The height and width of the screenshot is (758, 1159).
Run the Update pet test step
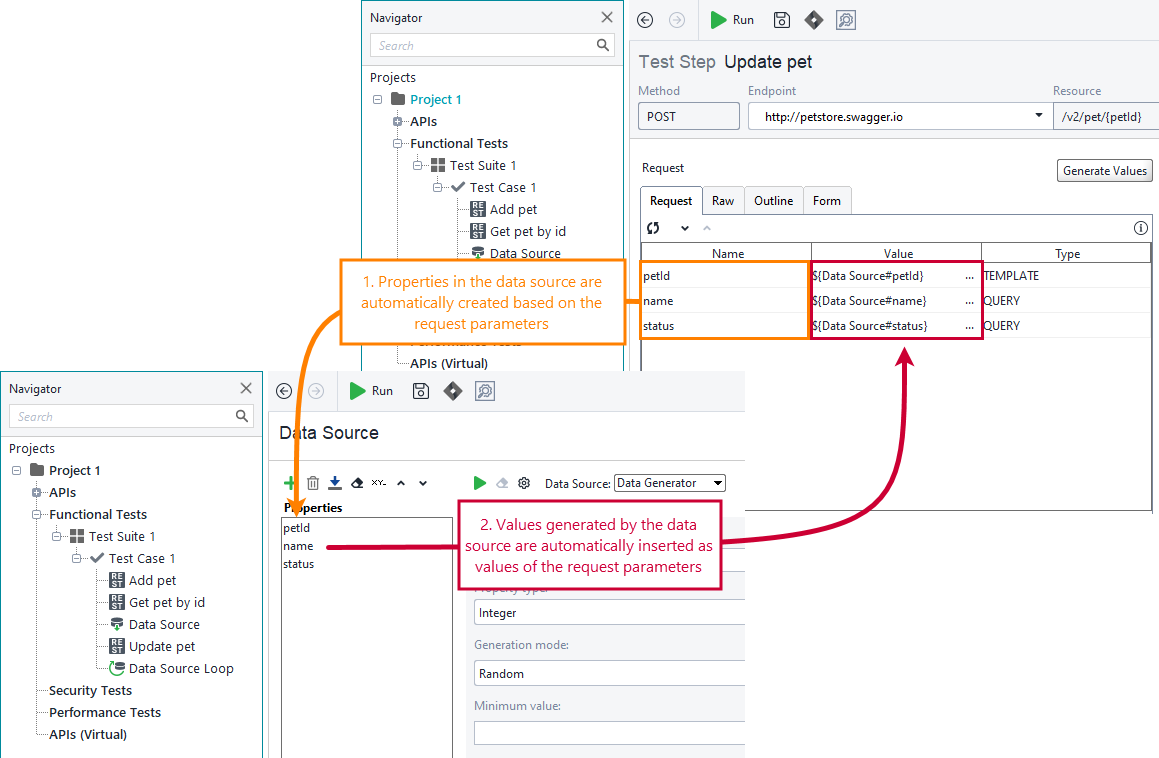731,20
